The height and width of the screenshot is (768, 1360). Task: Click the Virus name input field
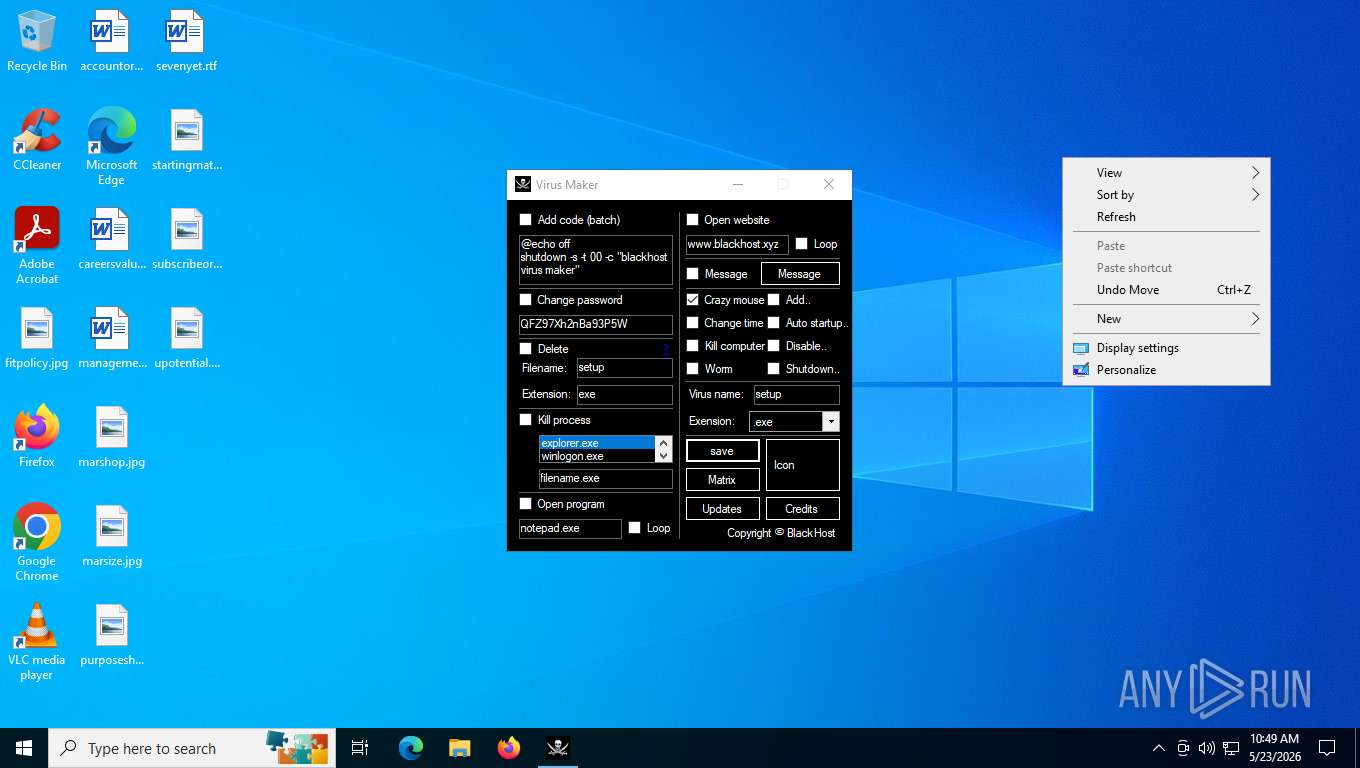(x=796, y=394)
